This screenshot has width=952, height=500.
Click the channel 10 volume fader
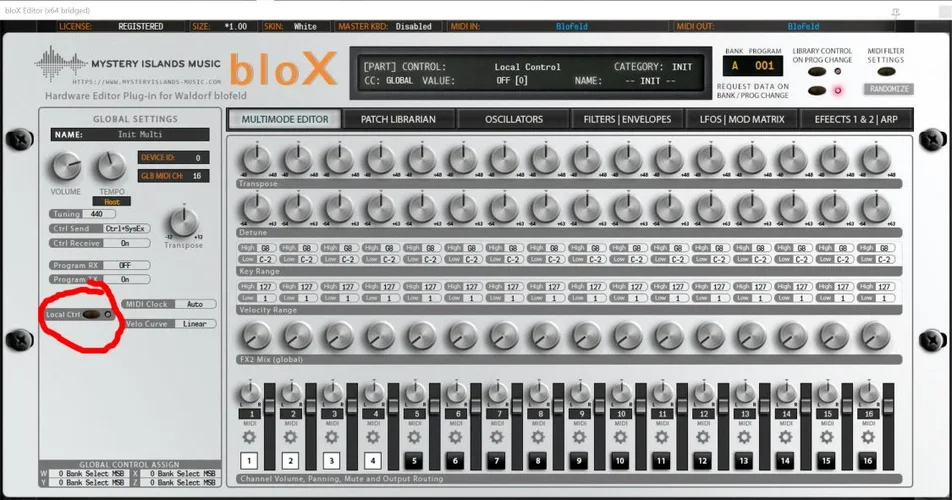pos(641,407)
